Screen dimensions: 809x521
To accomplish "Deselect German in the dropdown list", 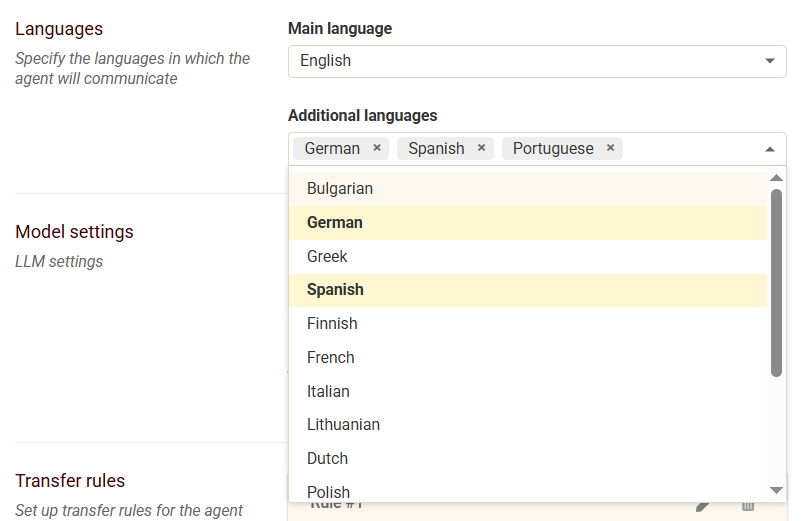I will (528, 223).
